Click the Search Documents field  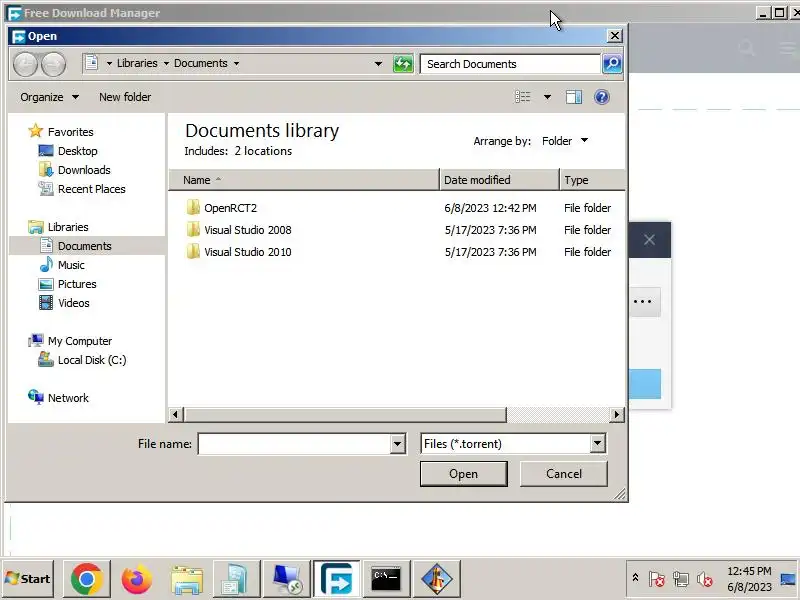[510, 64]
